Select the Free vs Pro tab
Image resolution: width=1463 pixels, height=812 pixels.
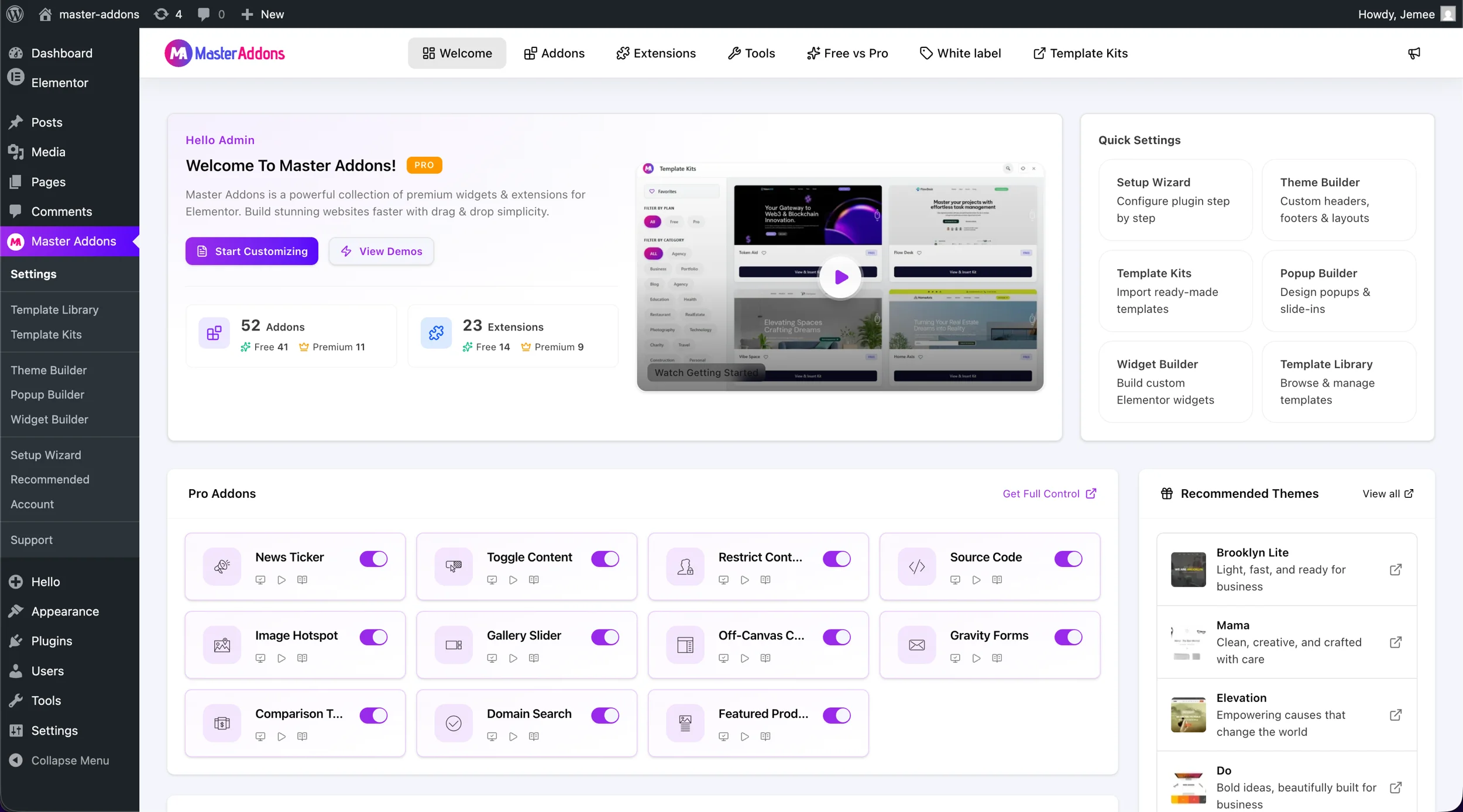coord(847,53)
